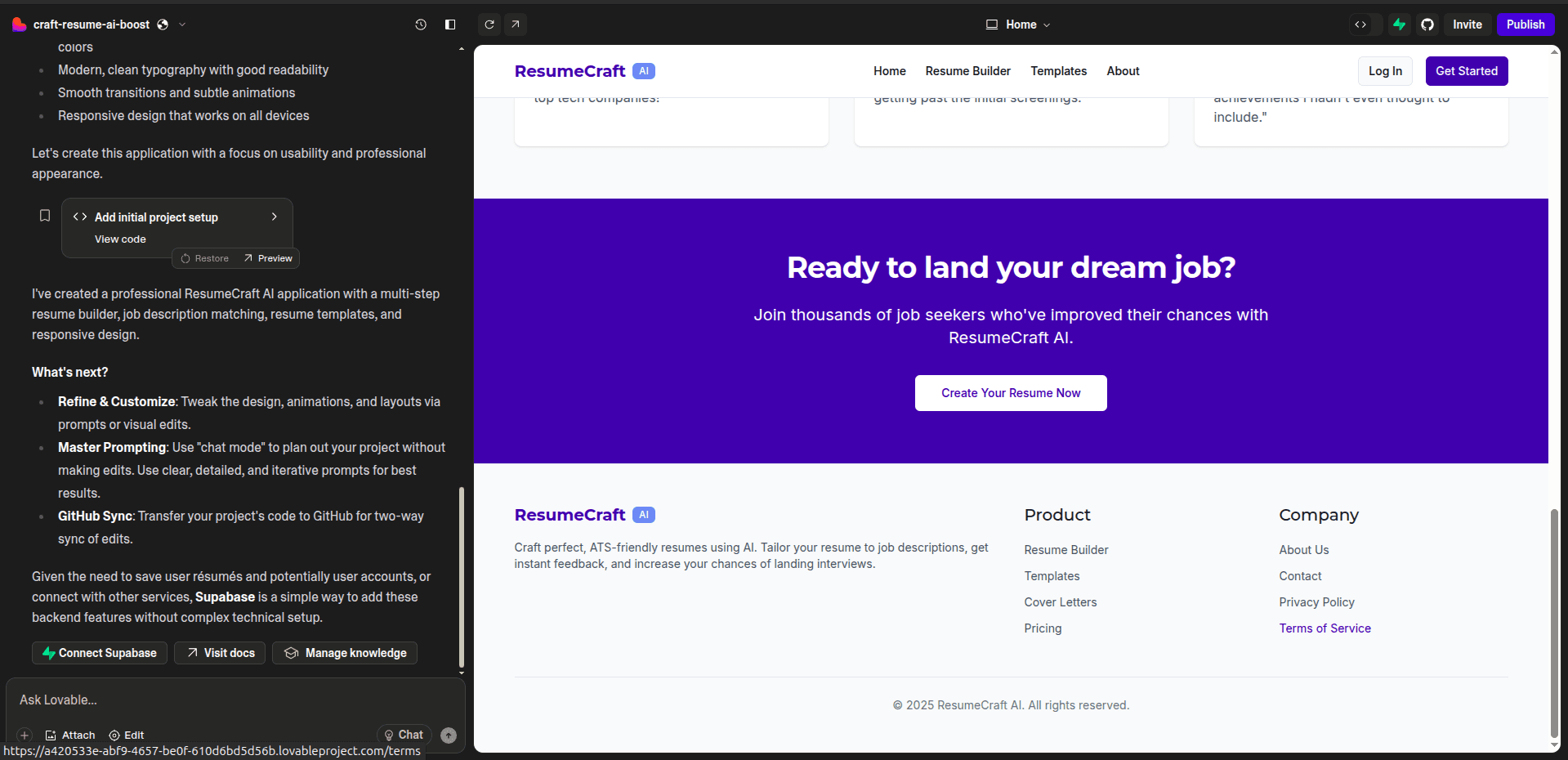Reload the preview with refresh icon
Image resolution: width=1568 pixels, height=760 pixels.
(489, 25)
